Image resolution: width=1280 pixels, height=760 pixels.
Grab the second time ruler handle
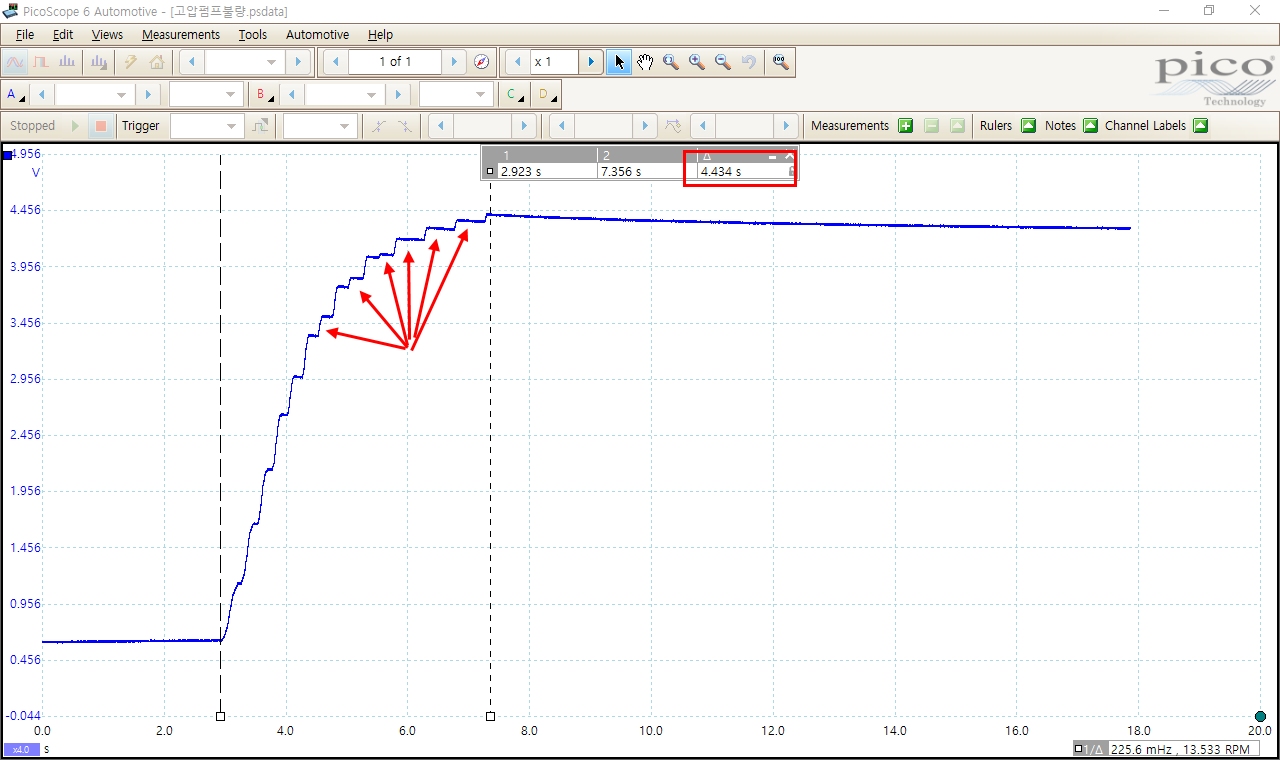tap(490, 716)
